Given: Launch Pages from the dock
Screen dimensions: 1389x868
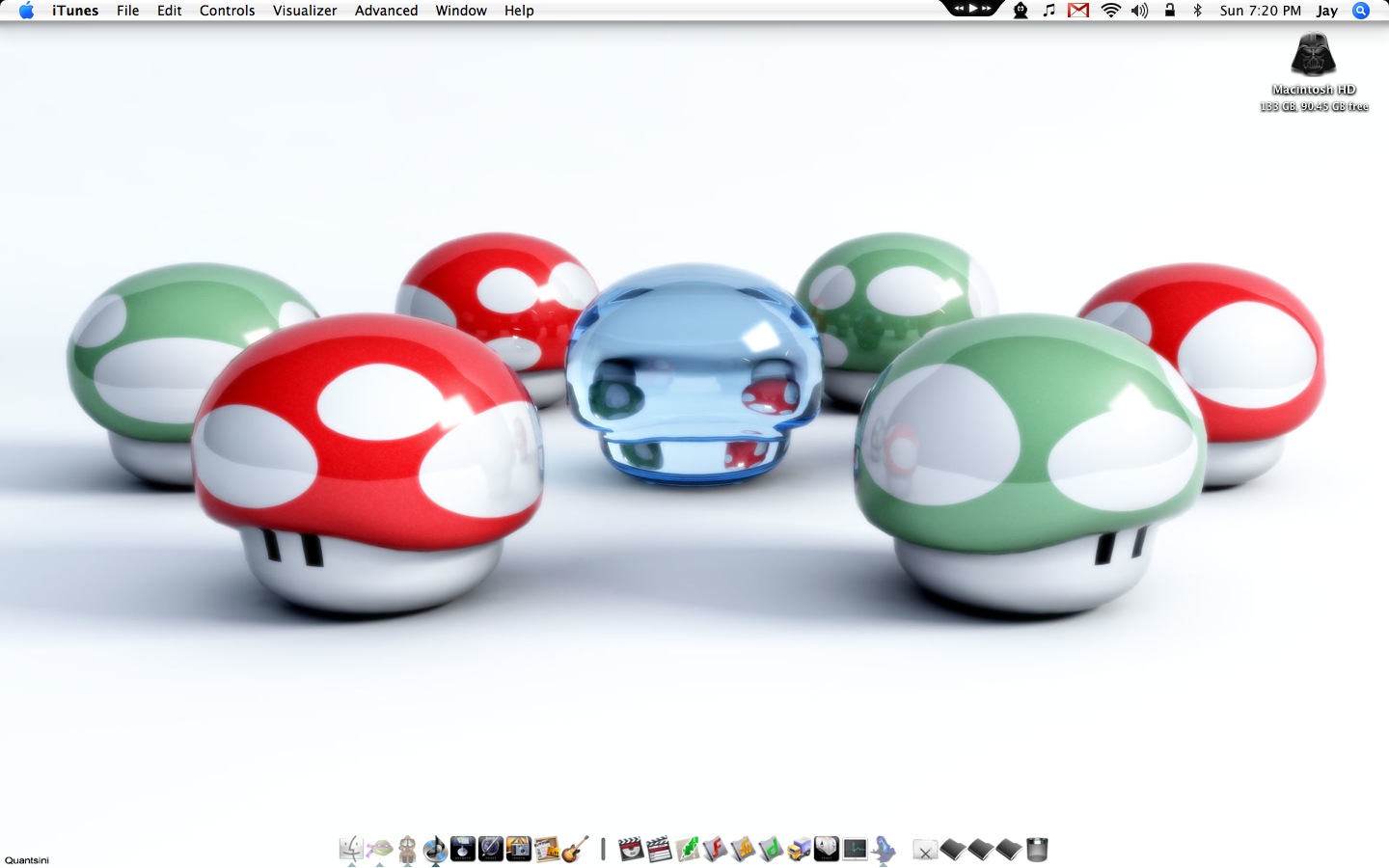Looking at the screenshot, I should point(491,849).
